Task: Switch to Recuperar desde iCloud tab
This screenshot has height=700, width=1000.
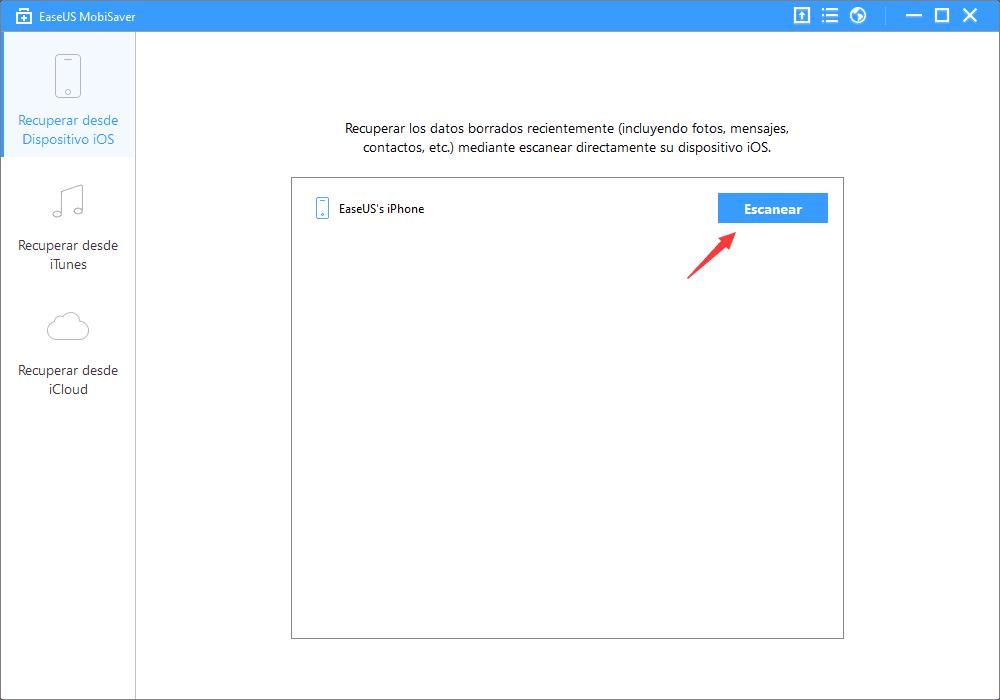Action: (68, 380)
